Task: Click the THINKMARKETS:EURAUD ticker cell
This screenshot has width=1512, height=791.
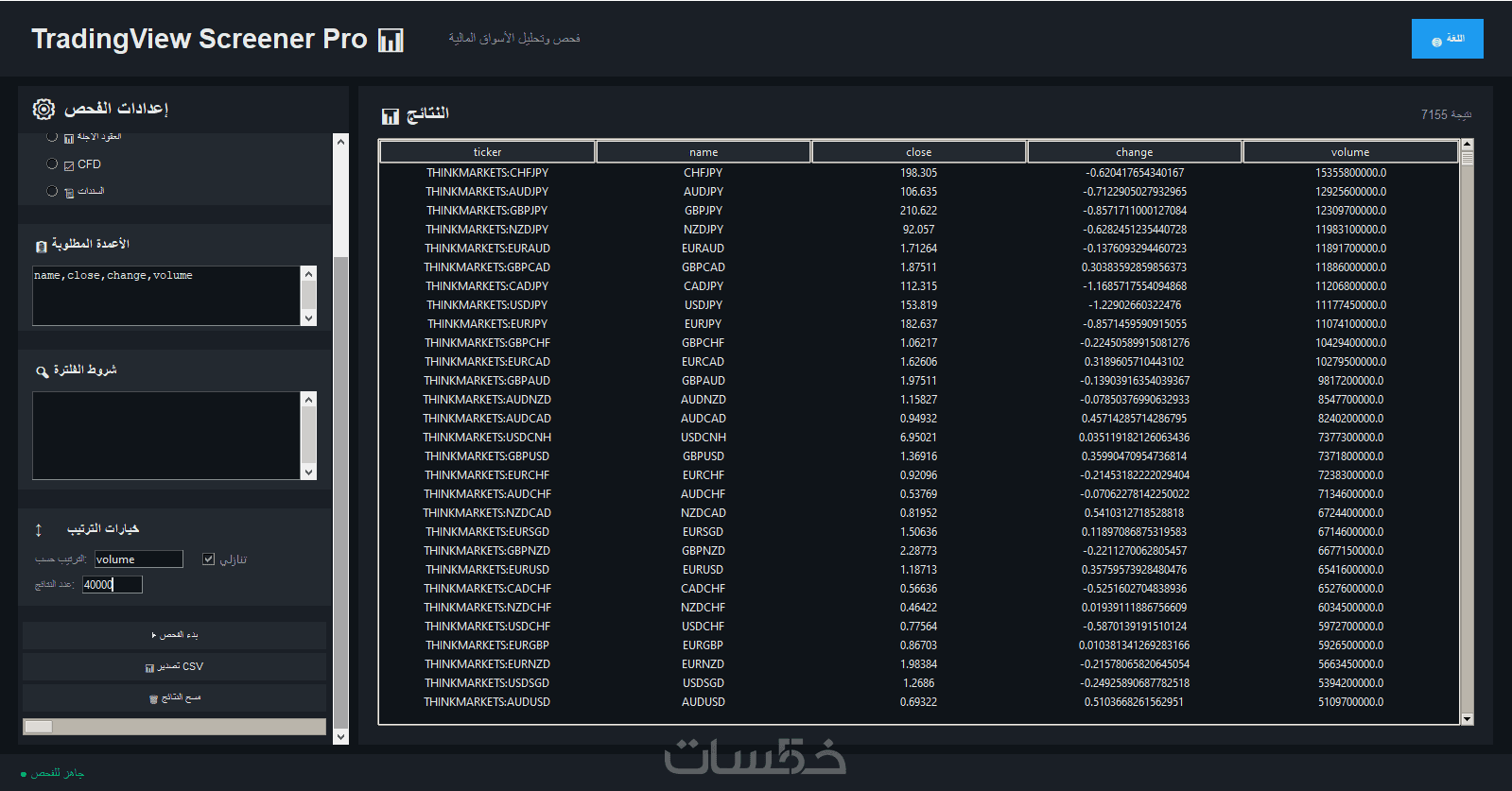Action: (487, 249)
